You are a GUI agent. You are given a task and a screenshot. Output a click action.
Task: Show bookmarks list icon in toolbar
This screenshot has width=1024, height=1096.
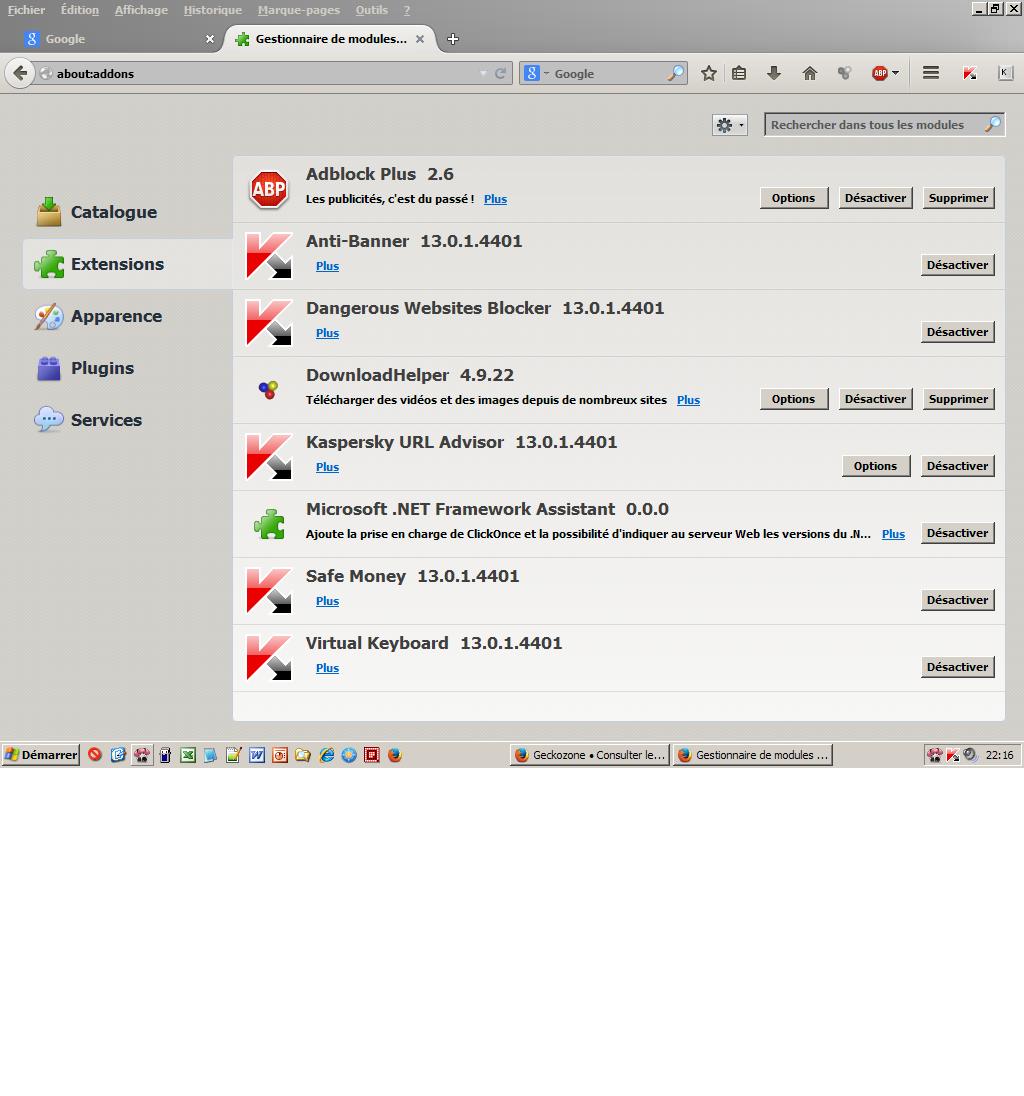[740, 73]
